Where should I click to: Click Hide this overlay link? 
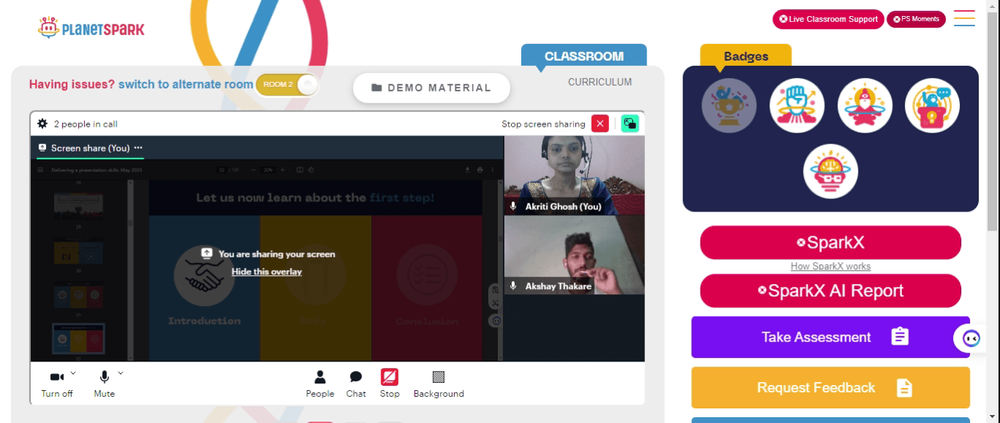click(x=267, y=272)
